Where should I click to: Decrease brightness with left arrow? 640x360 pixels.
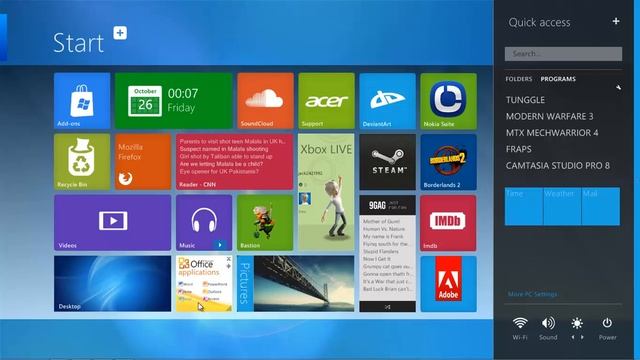click(573, 337)
